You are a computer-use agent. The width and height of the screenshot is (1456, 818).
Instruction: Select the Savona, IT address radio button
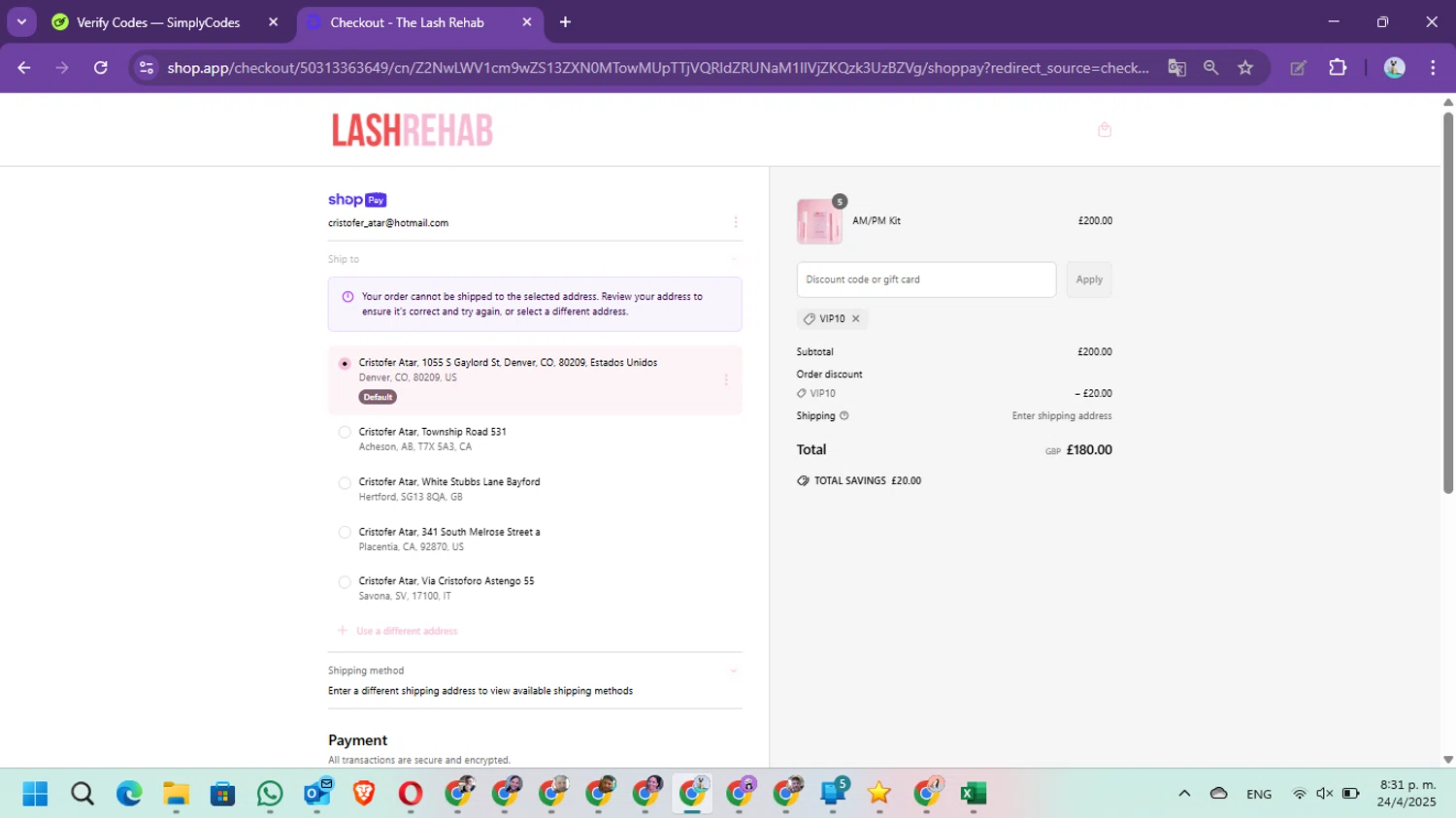point(345,582)
